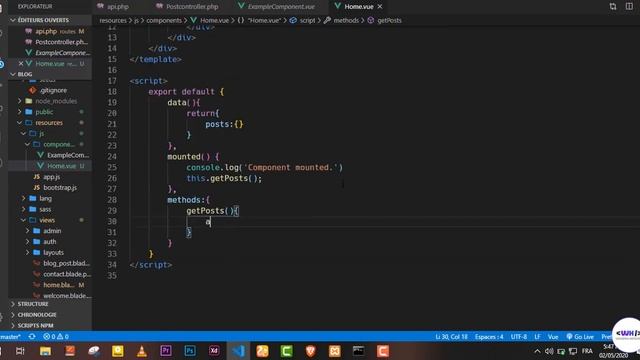Viewport: 640px width, 360px height.
Task: Click the Home.vue breadcrumb segment
Action: pyautogui.click(x=214, y=20)
